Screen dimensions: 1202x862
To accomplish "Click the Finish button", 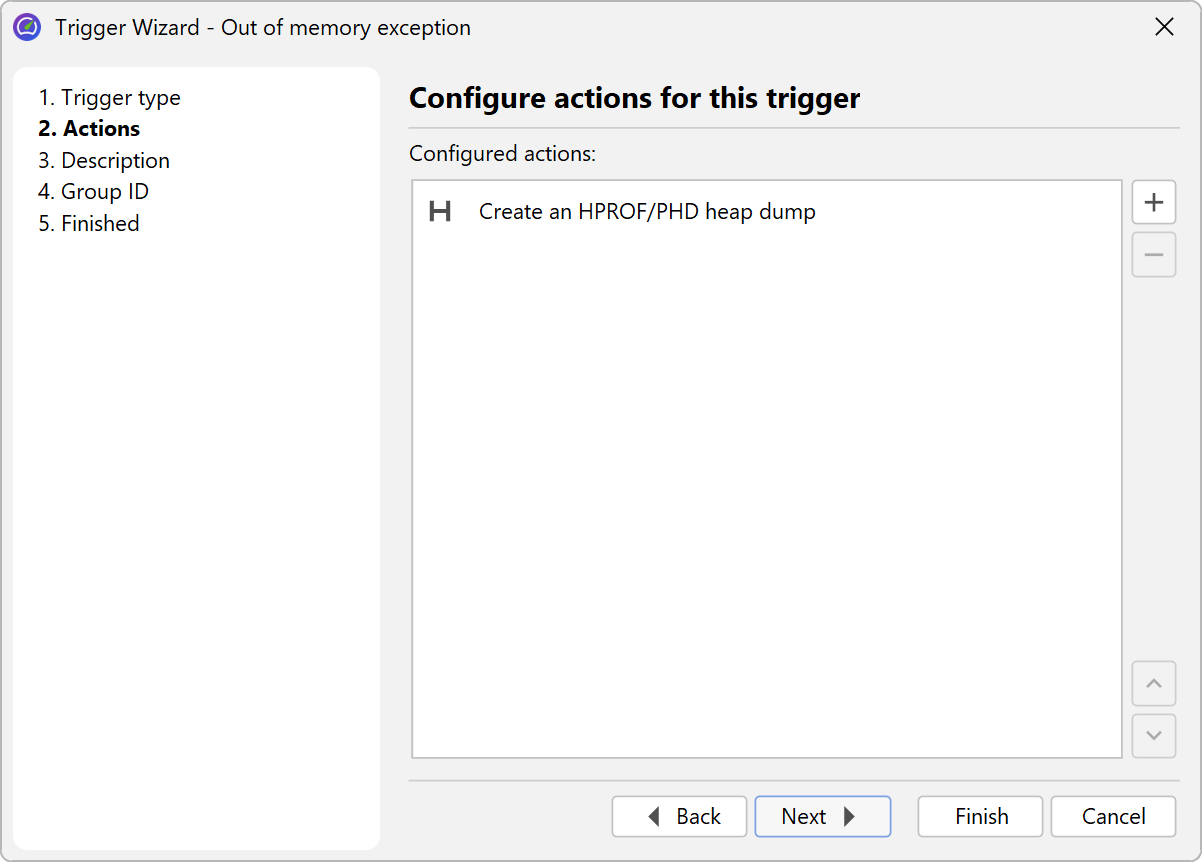I will tap(980, 817).
